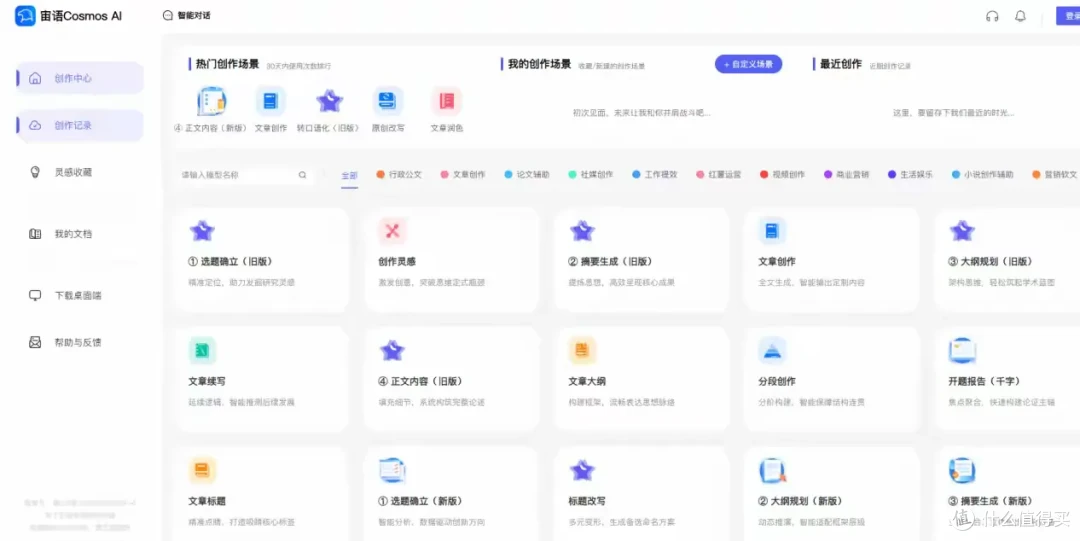Select the 视频创作 category tab
Screen dimensions: 1080x541
(782, 175)
